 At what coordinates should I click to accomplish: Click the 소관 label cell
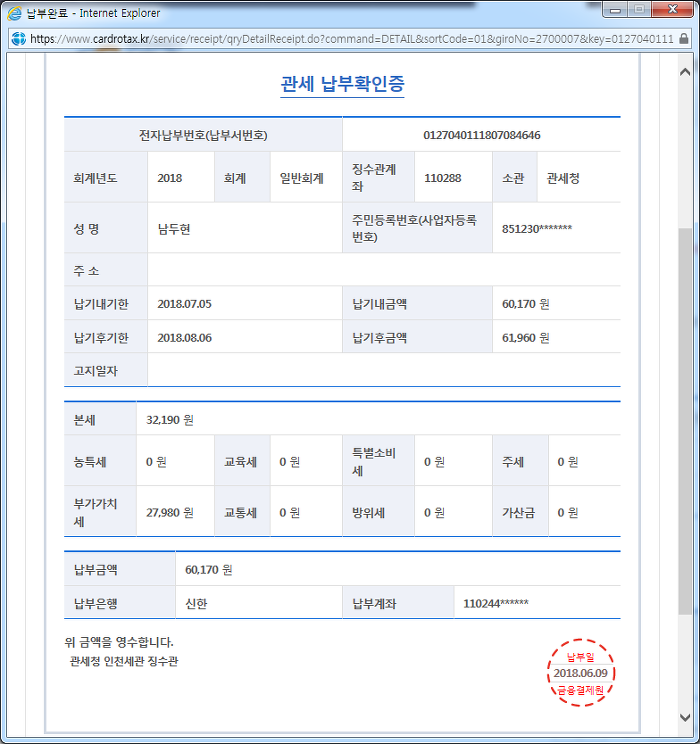coord(514,178)
